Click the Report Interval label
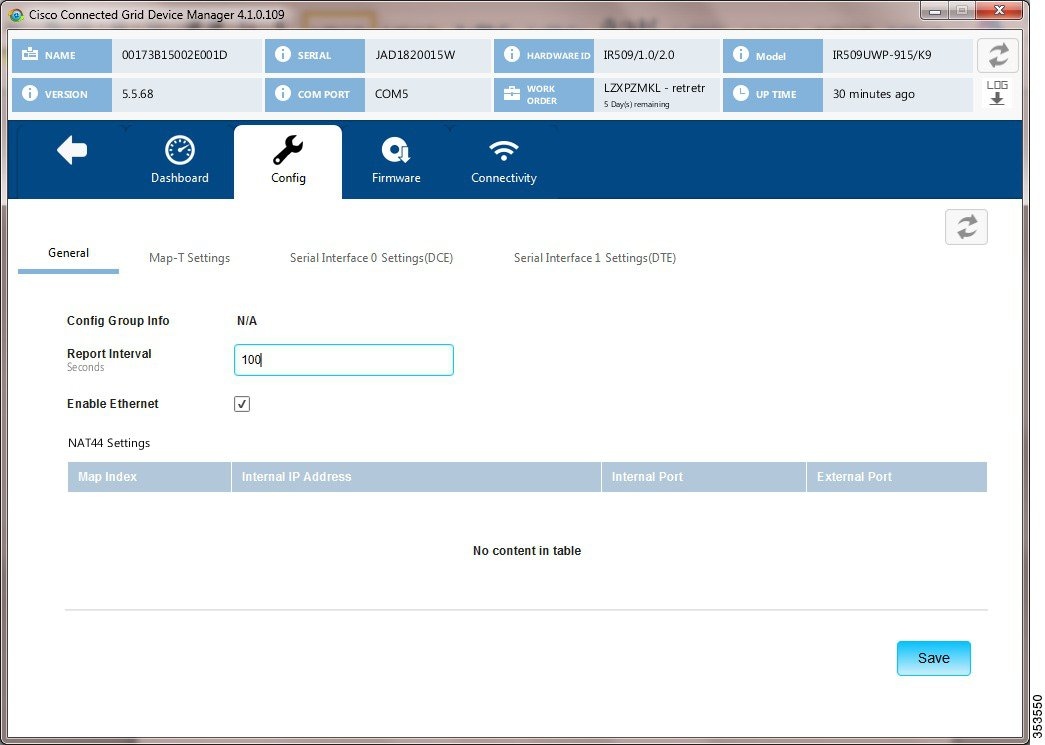 (109, 354)
